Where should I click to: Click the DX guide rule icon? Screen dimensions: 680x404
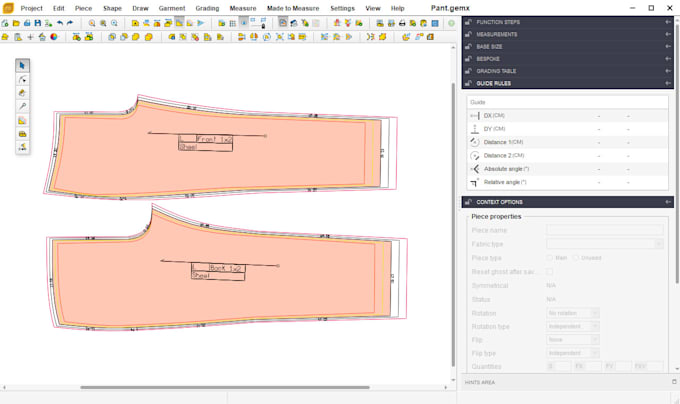point(474,116)
